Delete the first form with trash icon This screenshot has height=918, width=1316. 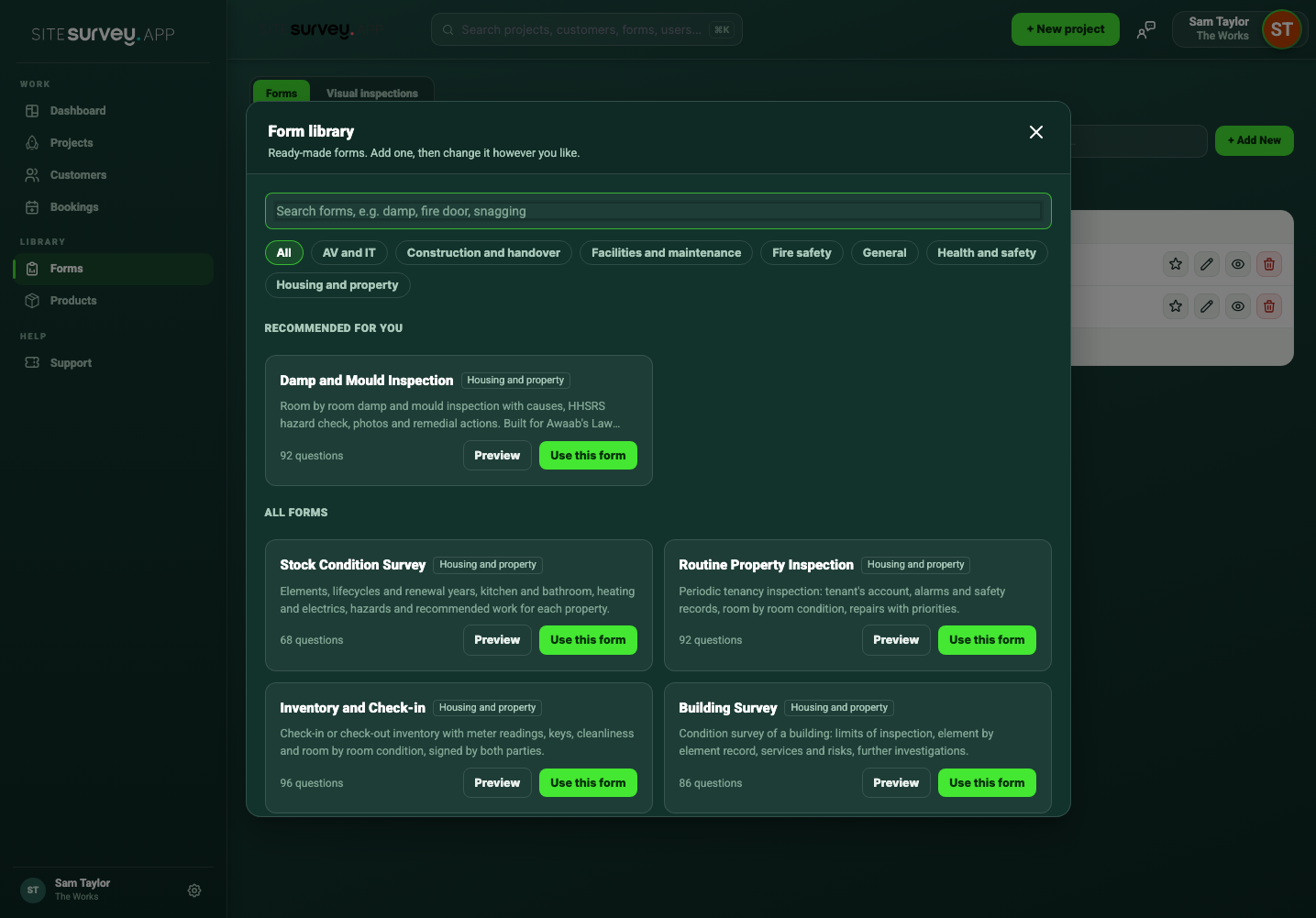[x=1269, y=264]
